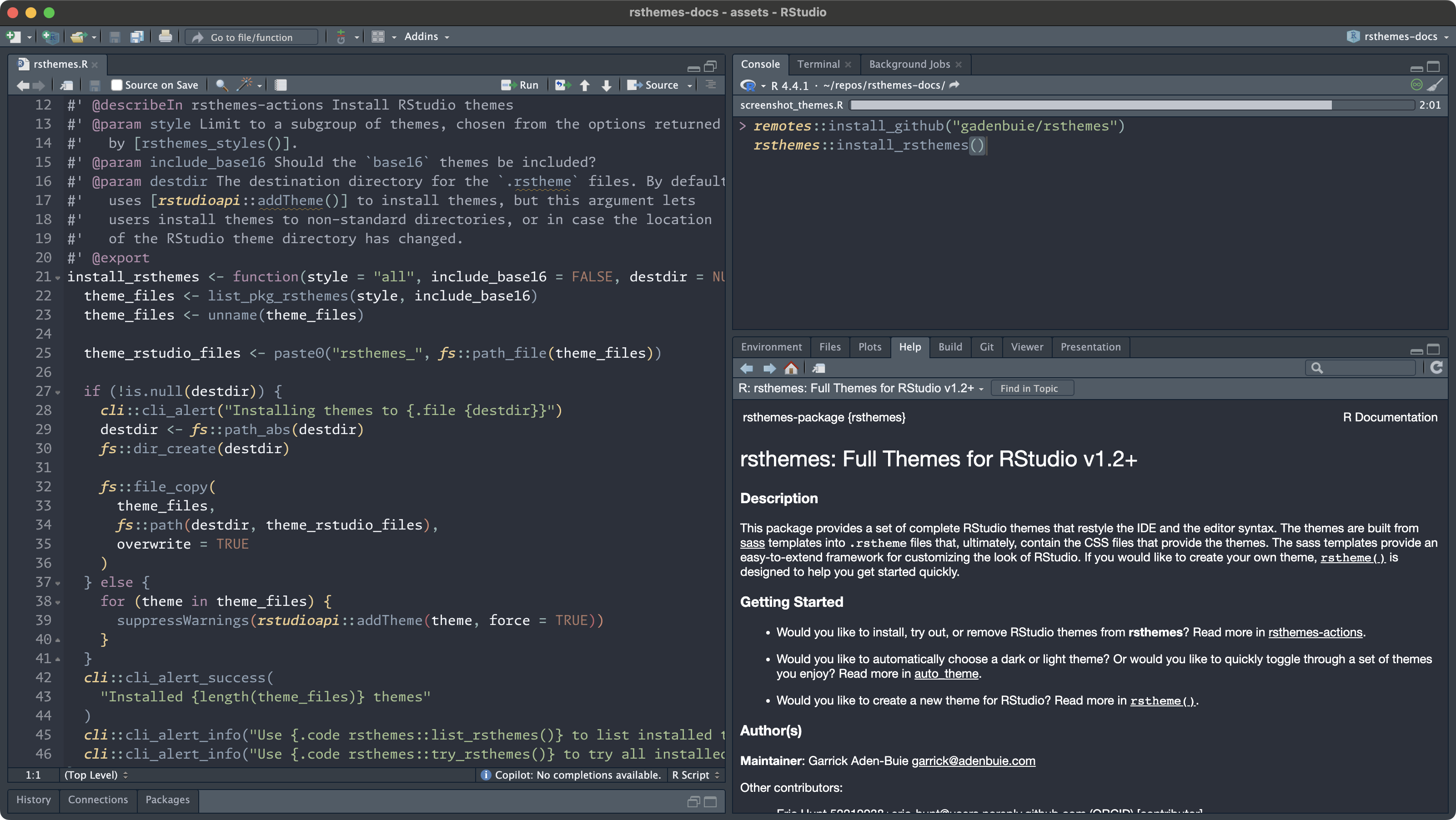Click show in new window icon in editor
Image resolution: width=1456 pixels, height=820 pixels.
pyautogui.click(x=67, y=85)
